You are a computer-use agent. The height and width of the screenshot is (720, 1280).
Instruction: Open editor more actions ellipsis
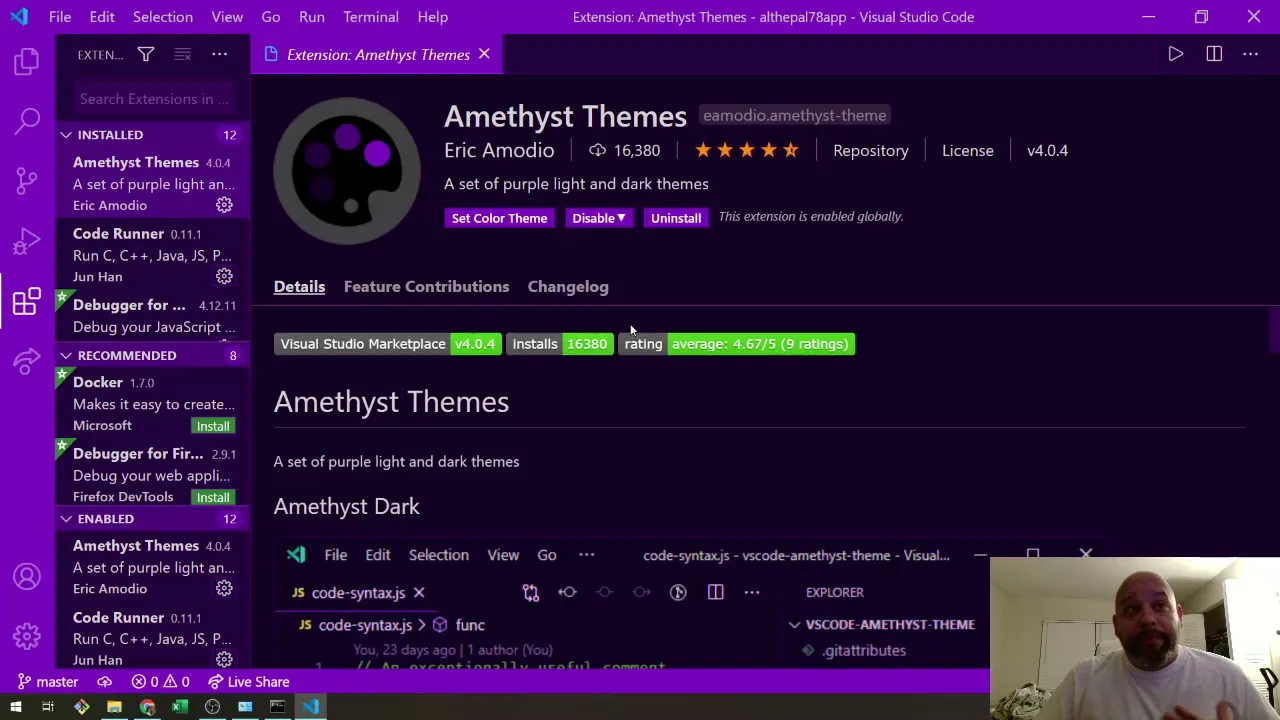[1250, 55]
